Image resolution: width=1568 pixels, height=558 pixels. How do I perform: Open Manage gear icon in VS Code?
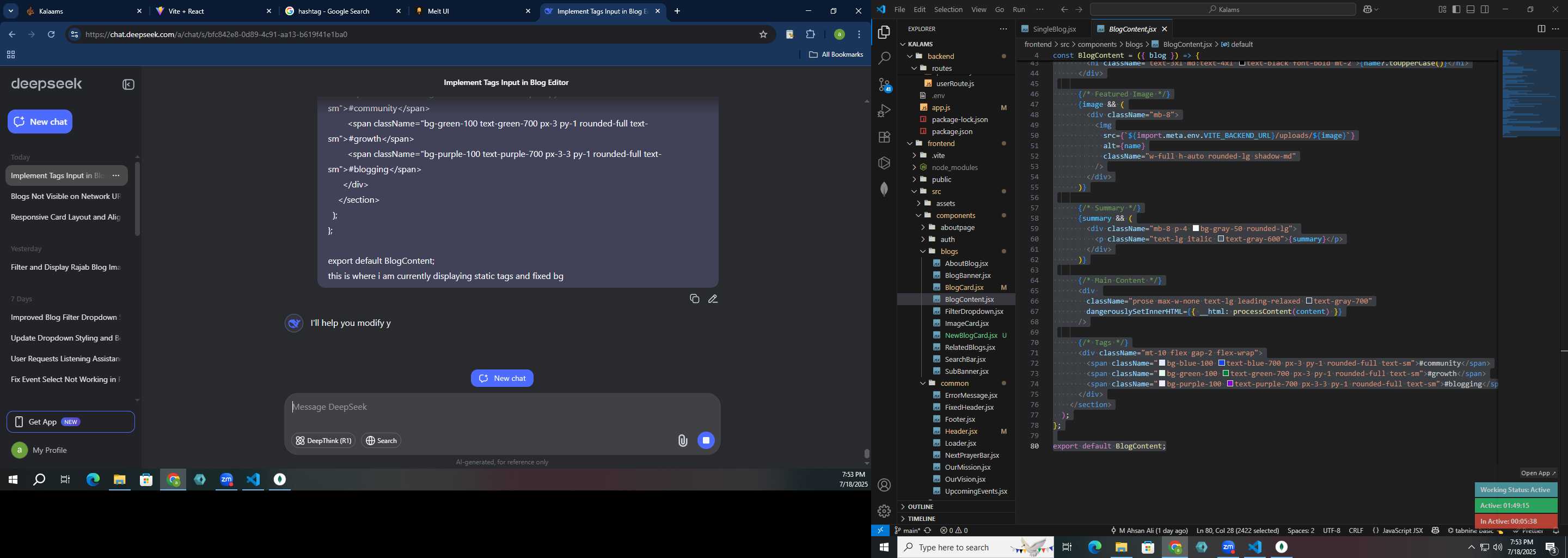pyautogui.click(x=884, y=511)
